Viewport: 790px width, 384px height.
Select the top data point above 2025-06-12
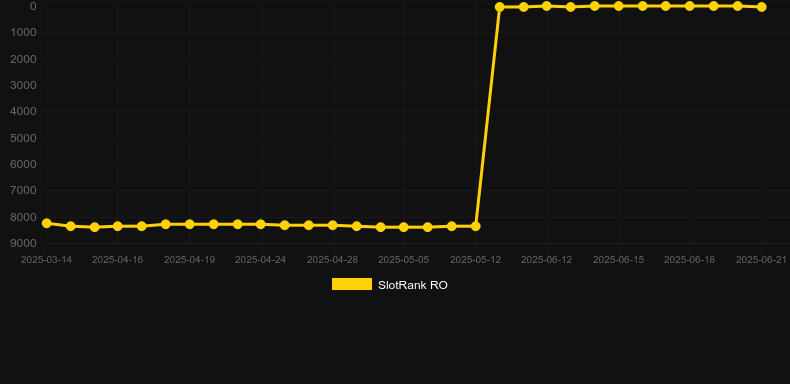pos(547,6)
